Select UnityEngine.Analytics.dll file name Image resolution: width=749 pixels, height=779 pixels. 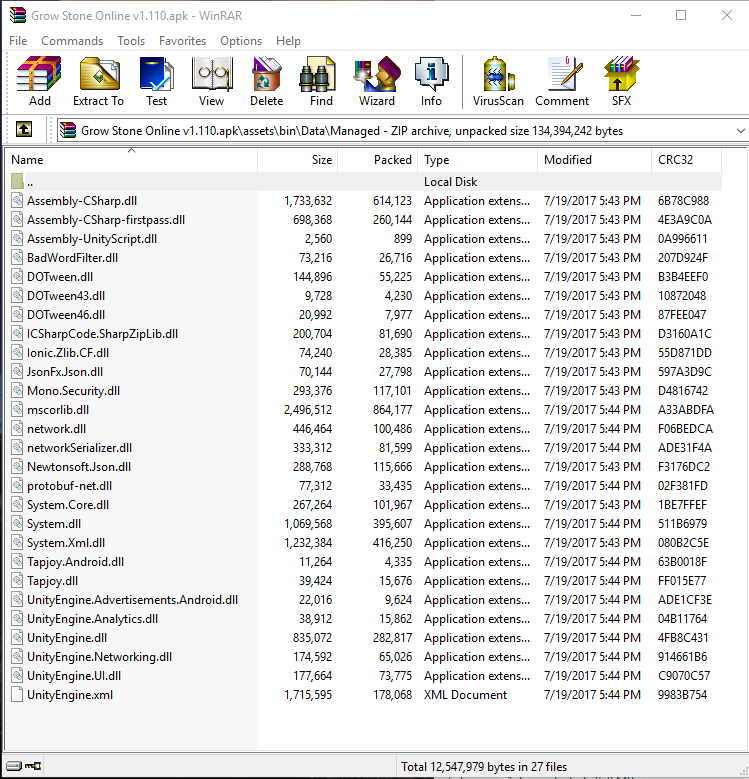(92, 619)
